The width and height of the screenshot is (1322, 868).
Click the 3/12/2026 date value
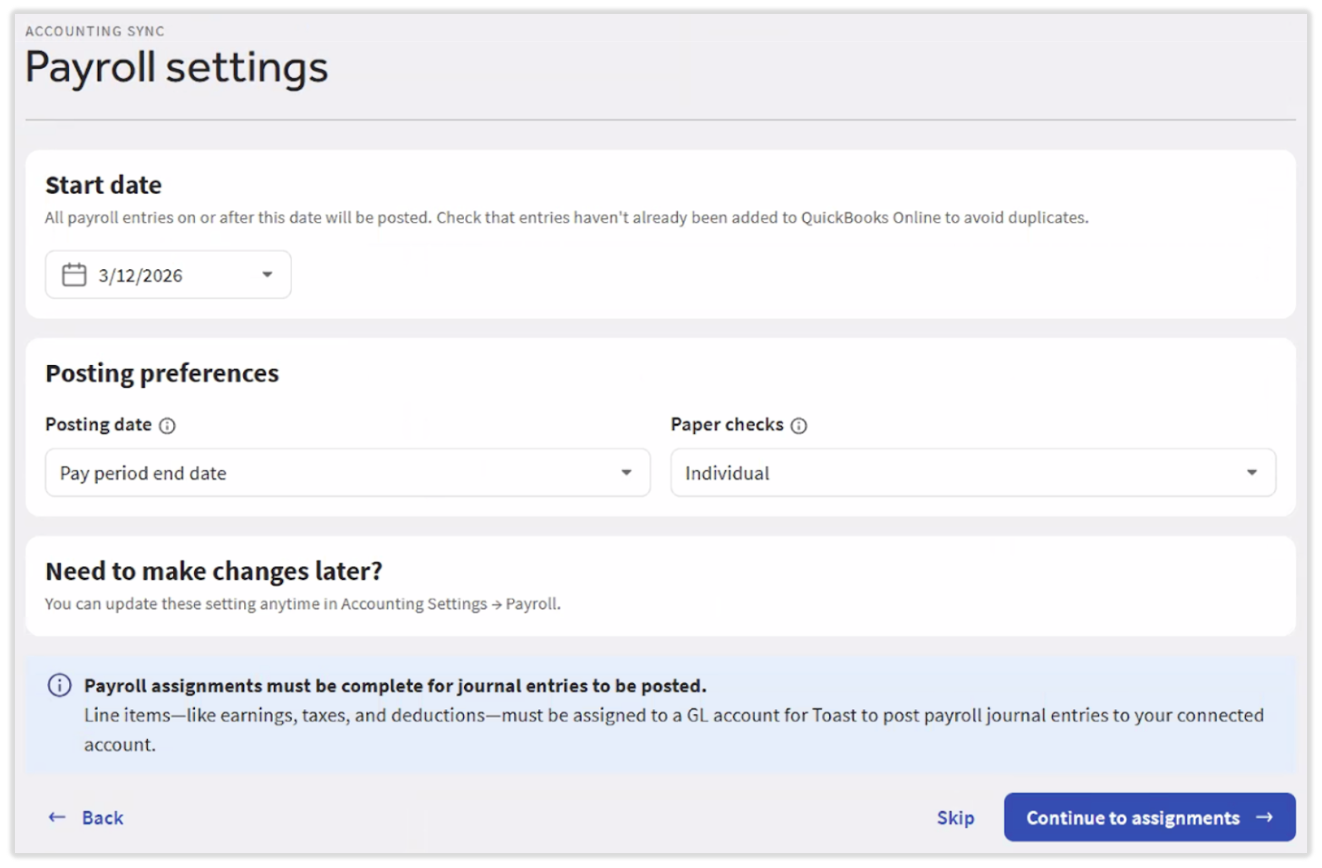140,276
